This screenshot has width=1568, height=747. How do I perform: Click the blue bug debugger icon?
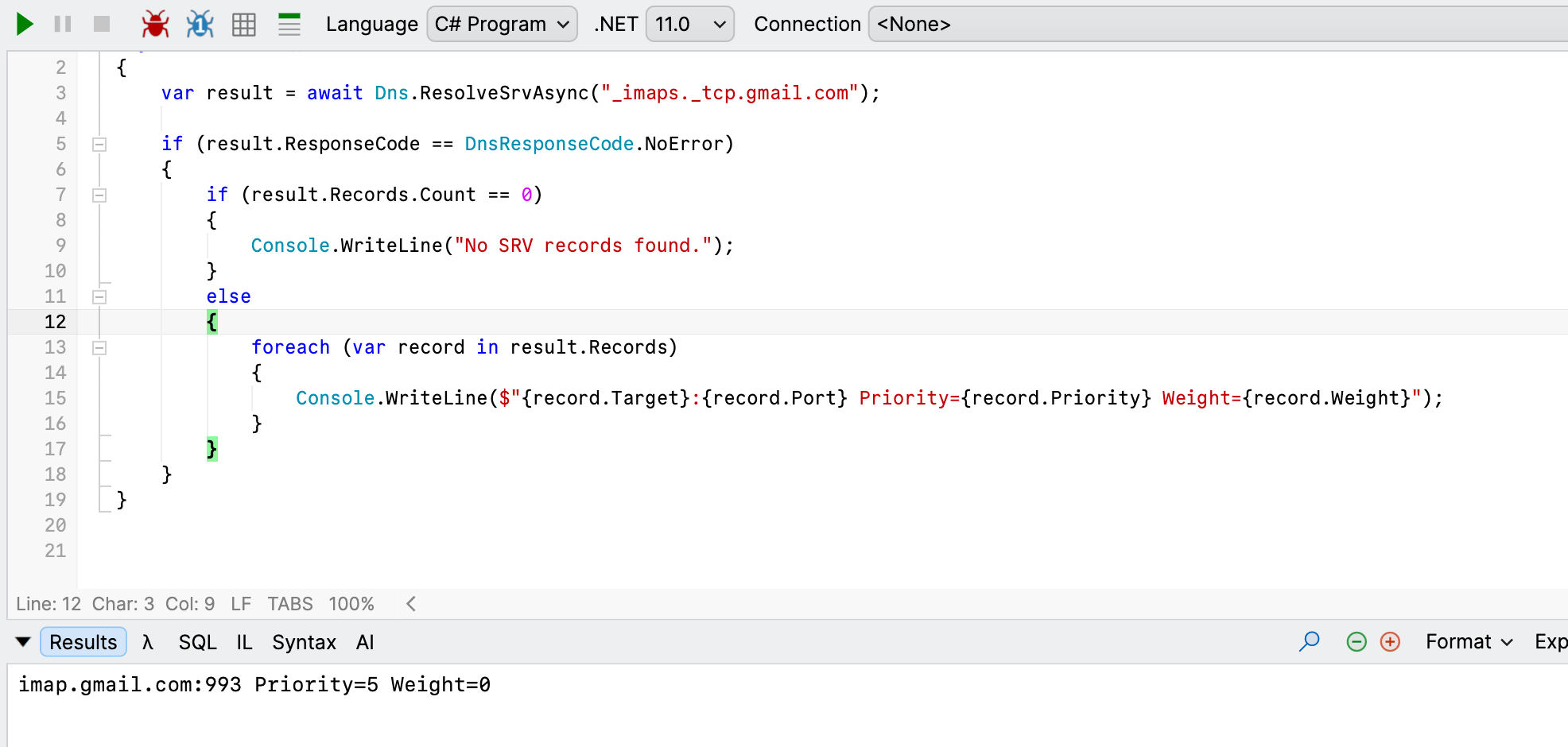pos(200,24)
